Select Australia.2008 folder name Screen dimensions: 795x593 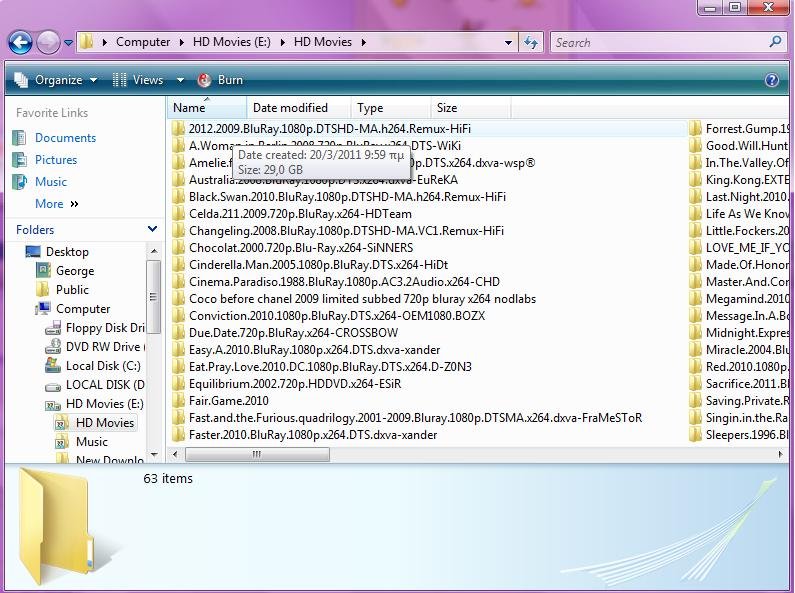pyautogui.click(x=323, y=180)
